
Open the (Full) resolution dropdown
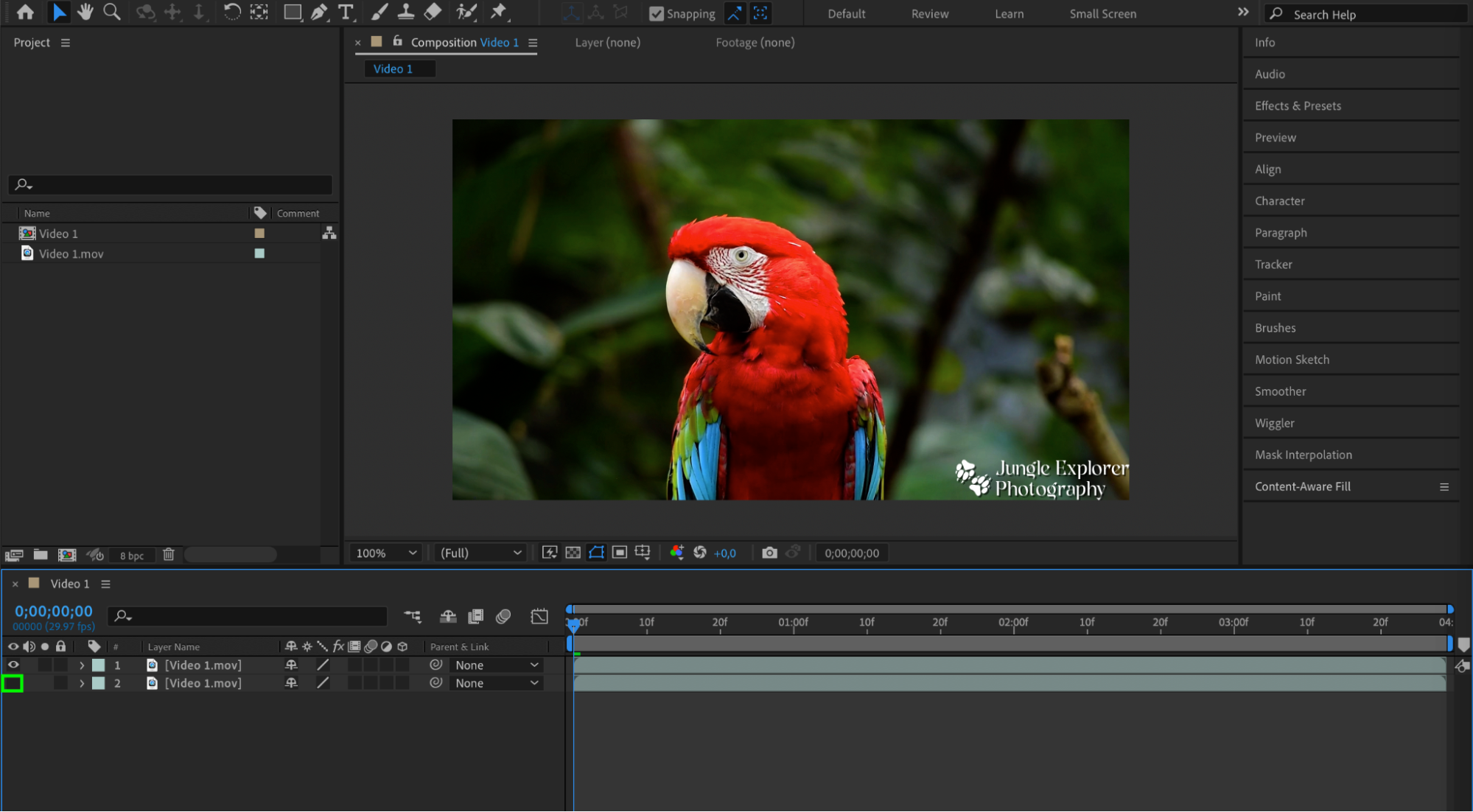[480, 553]
